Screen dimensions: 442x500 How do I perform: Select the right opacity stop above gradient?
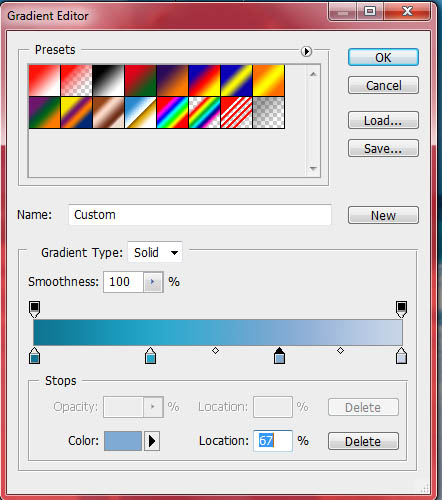pyautogui.click(x=401, y=309)
